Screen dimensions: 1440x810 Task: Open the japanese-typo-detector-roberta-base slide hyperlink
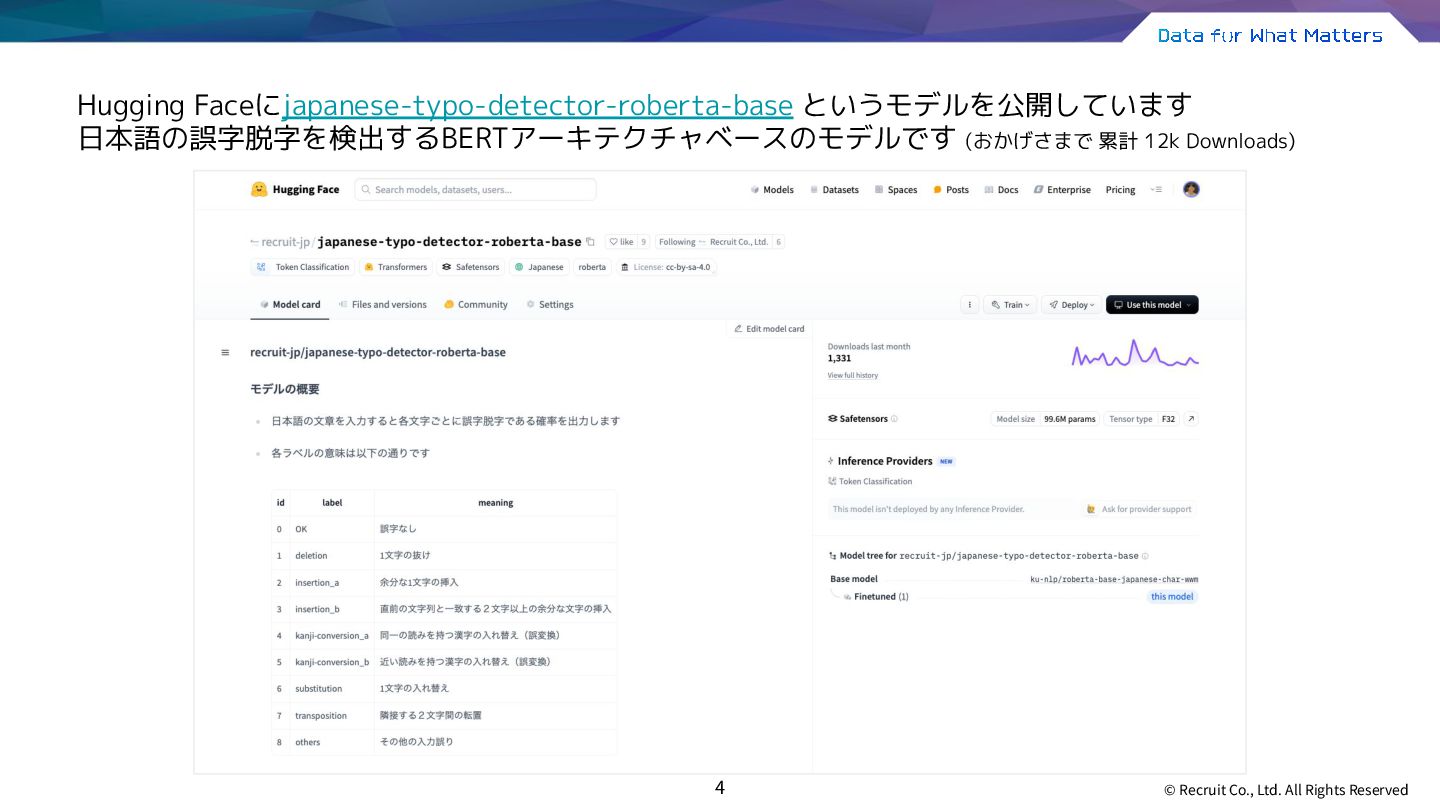click(x=538, y=105)
